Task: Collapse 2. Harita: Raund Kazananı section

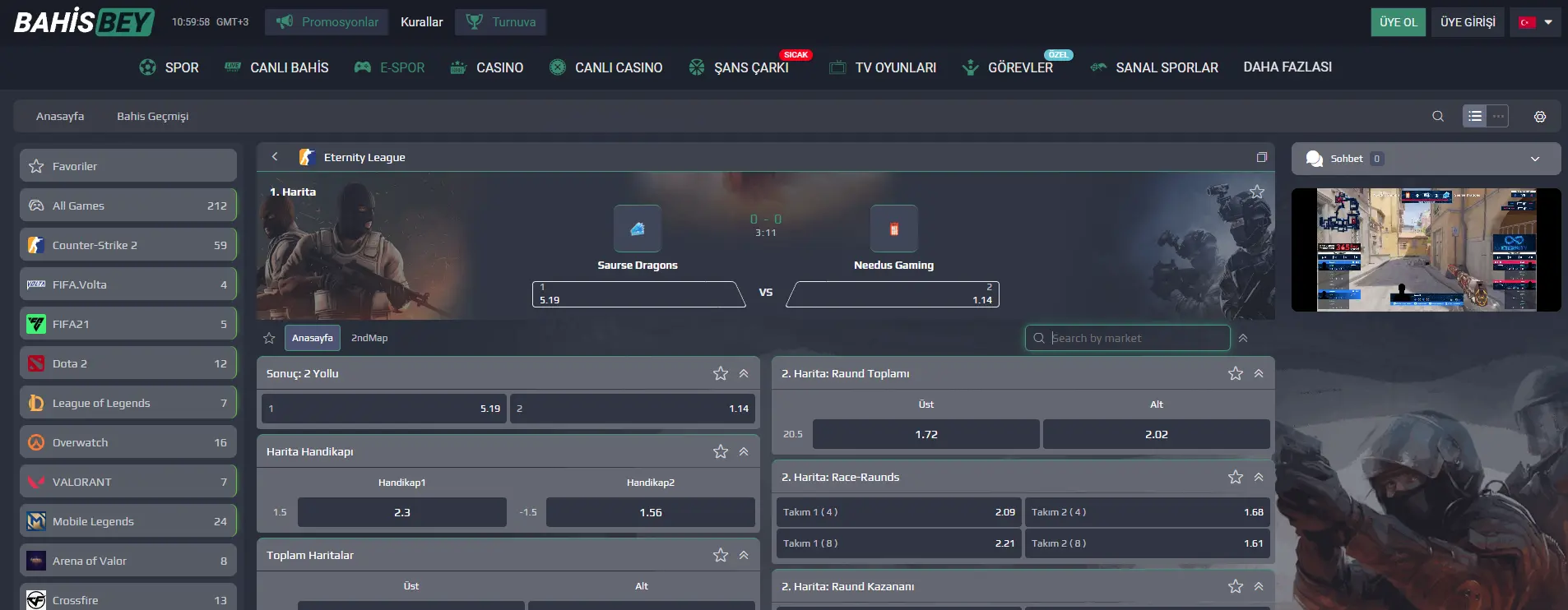Action: tap(1259, 586)
